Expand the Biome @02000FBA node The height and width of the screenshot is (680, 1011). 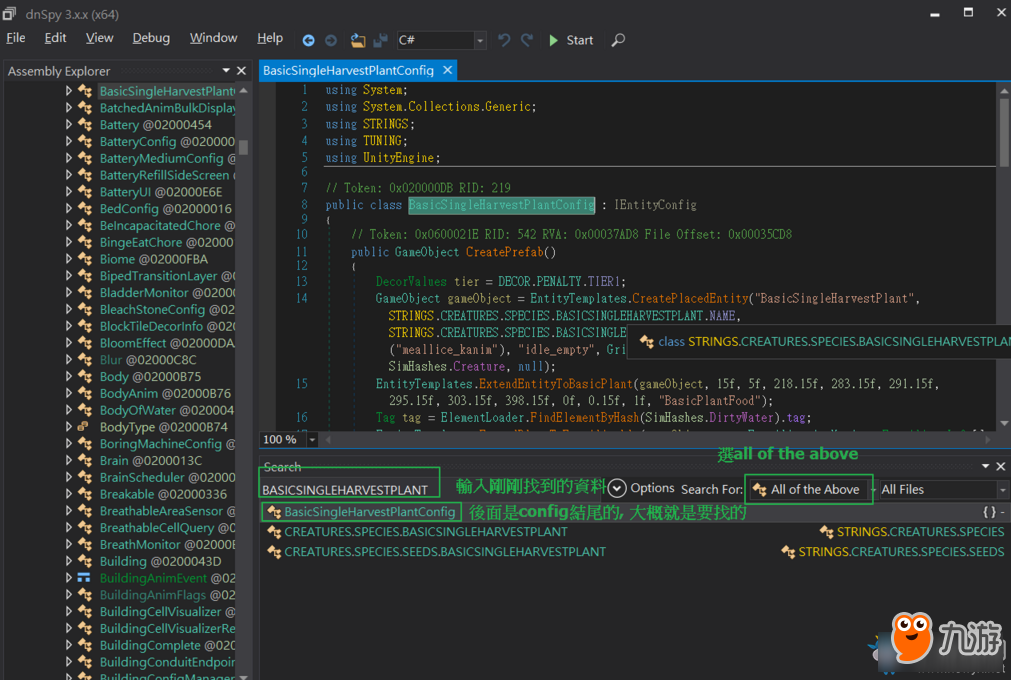coord(68,258)
